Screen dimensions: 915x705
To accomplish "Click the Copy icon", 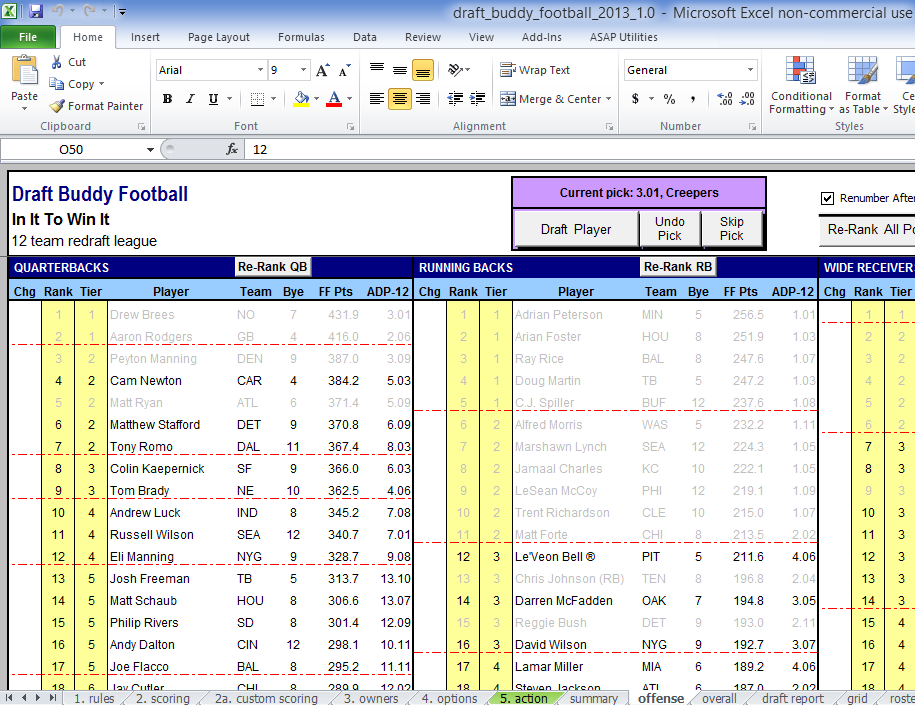I will (x=57, y=84).
